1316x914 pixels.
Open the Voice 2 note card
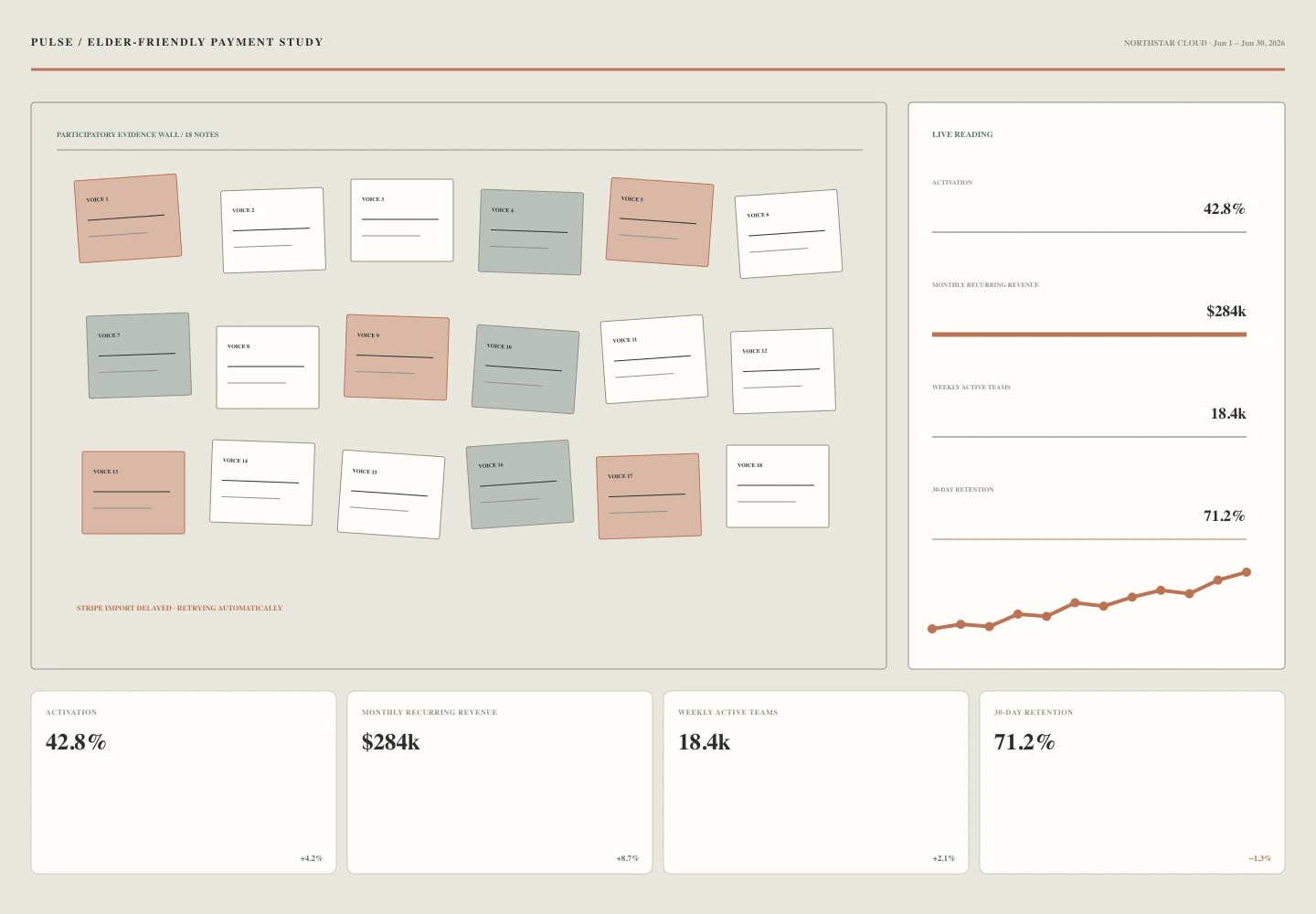click(273, 230)
